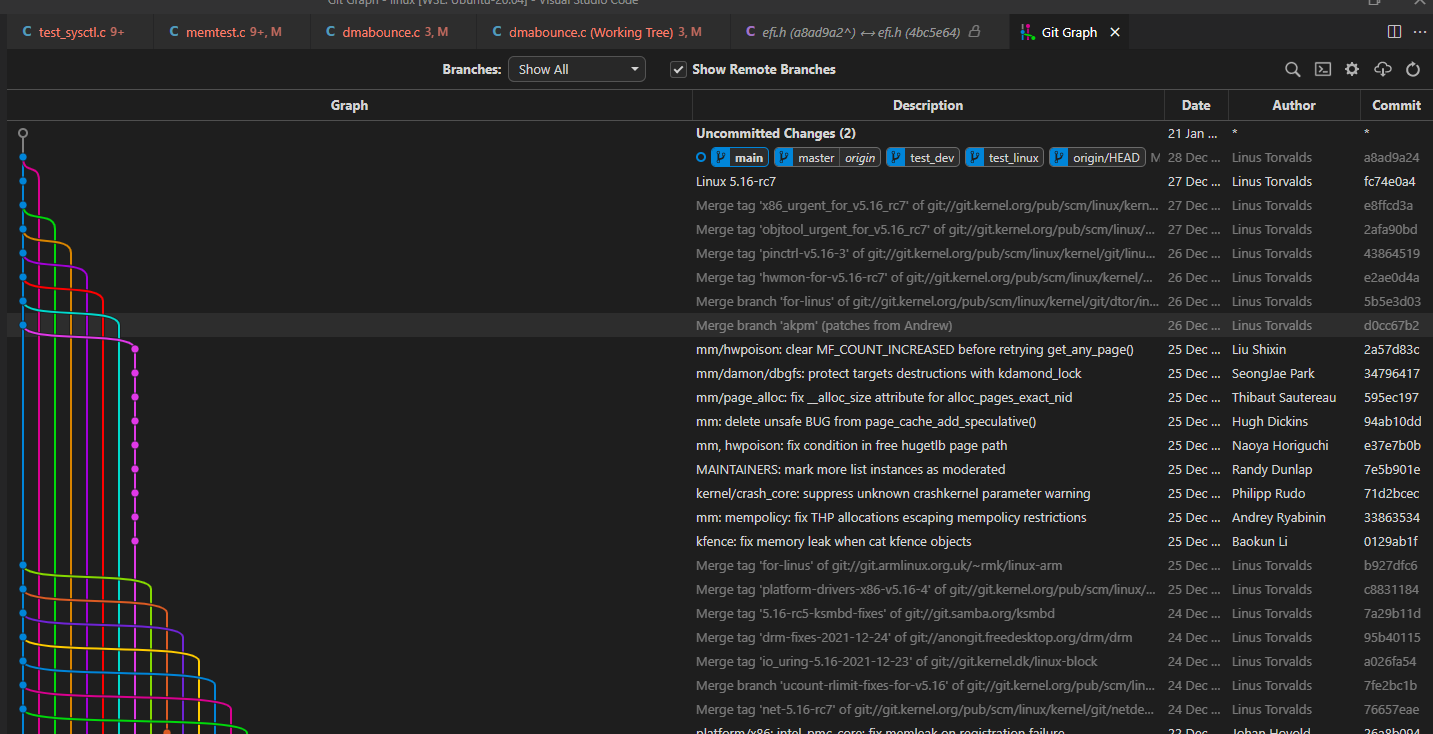Split the editor to the right

pos(1394,32)
